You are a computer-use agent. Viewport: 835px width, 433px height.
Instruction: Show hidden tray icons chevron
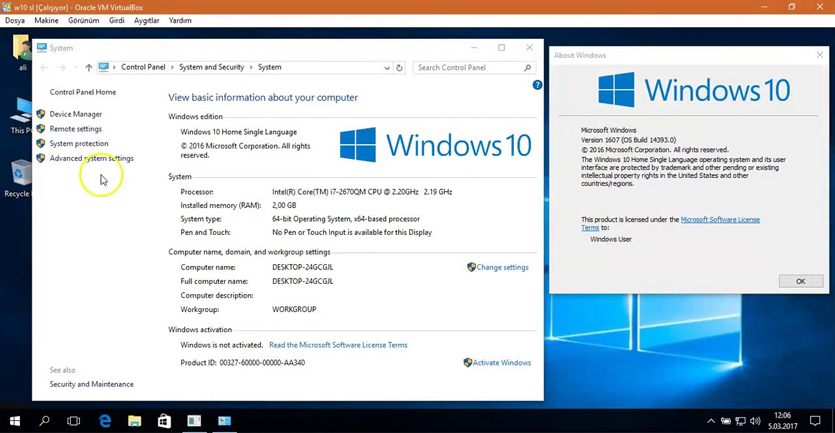click(x=711, y=421)
